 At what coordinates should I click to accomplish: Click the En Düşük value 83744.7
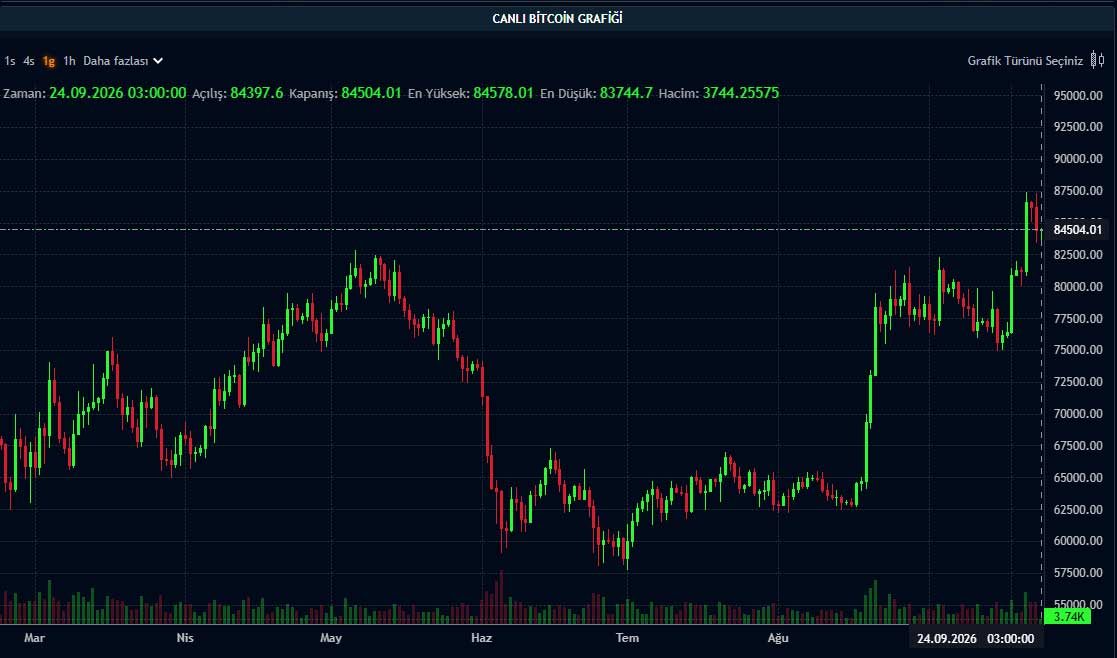pyautogui.click(x=626, y=93)
